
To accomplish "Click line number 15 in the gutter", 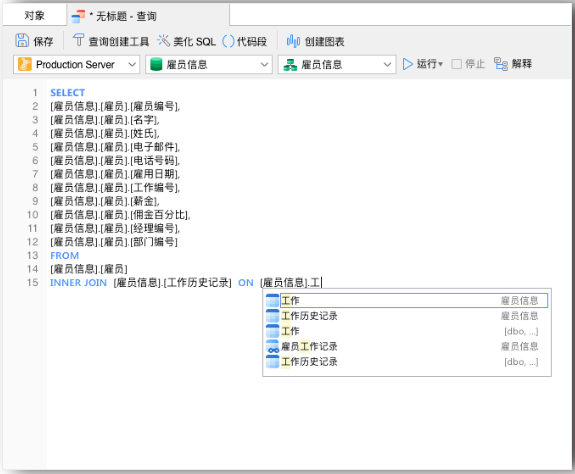I will pyautogui.click(x=33, y=283).
